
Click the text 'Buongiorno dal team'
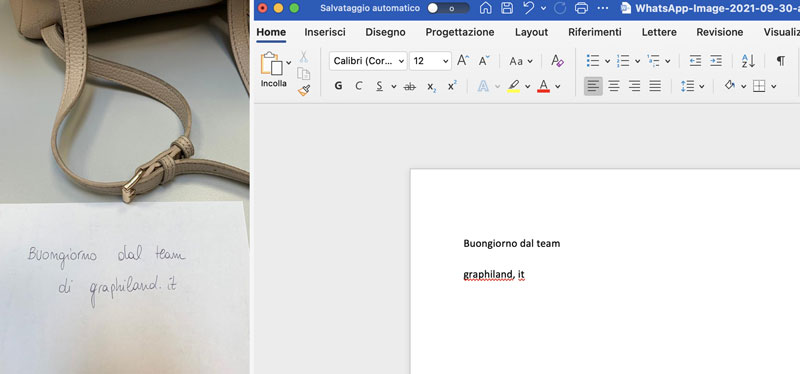511,243
